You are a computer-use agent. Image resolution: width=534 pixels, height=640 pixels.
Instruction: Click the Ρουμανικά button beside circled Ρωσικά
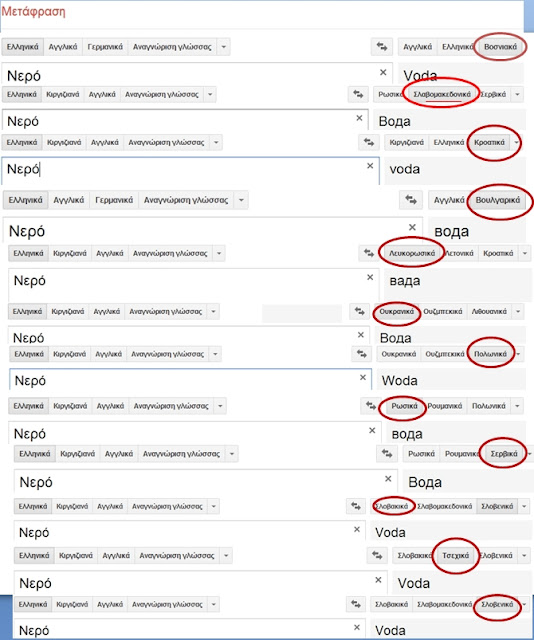click(x=445, y=406)
